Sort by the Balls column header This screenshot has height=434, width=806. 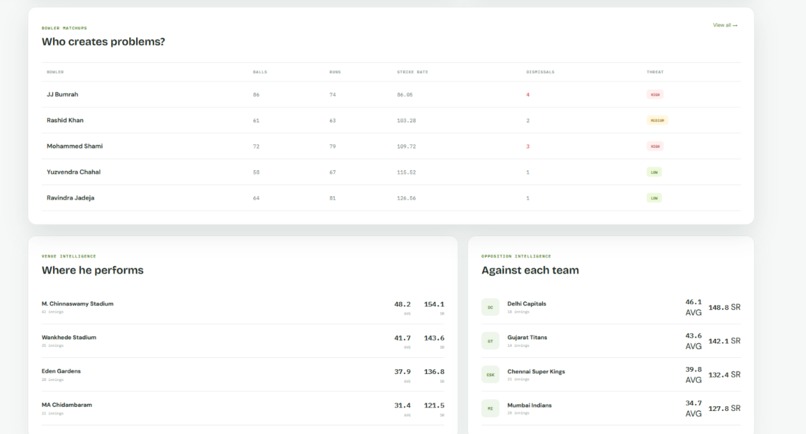(x=260, y=72)
